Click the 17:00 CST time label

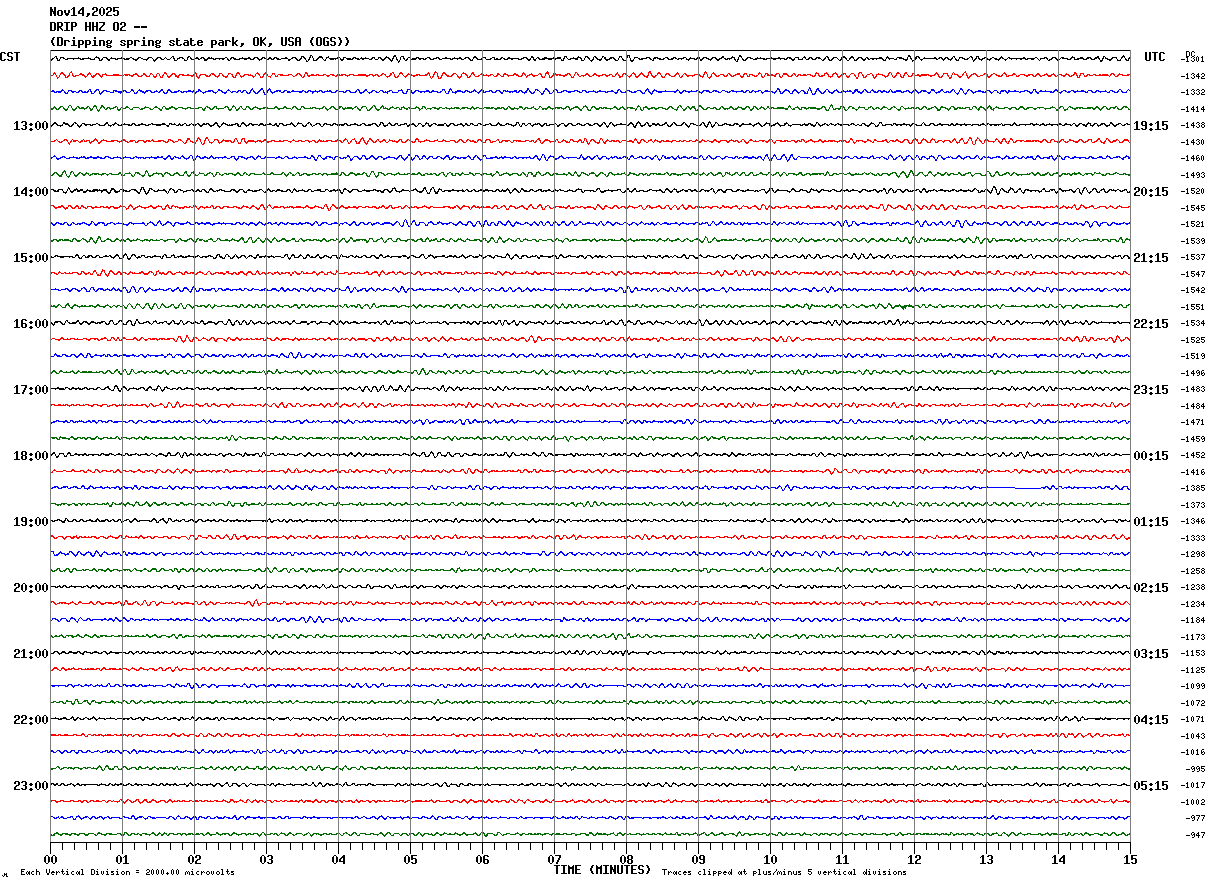click(x=30, y=390)
